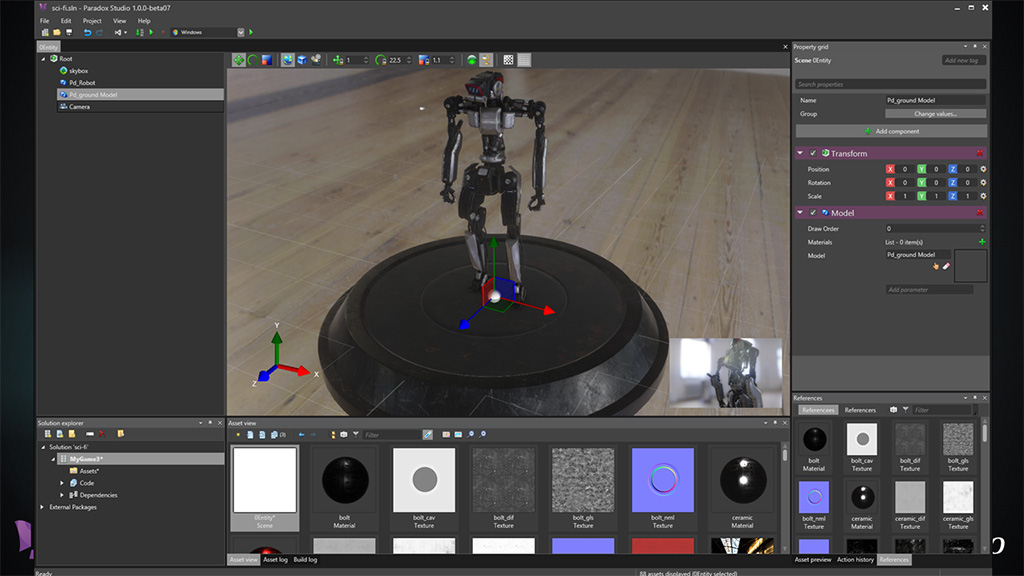This screenshot has height=576, width=1024.
Task: Select the bolt_nml texture thumbnail in Asset view
Action: 662,480
